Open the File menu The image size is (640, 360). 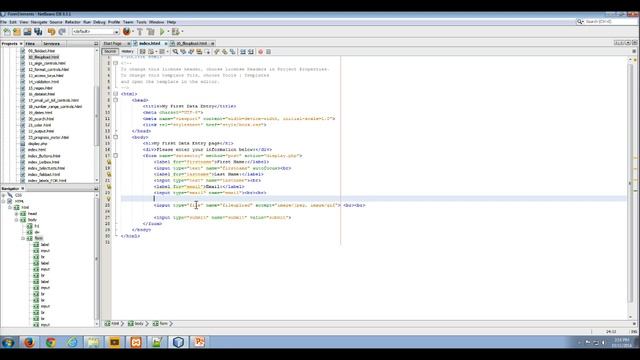pos(3,22)
